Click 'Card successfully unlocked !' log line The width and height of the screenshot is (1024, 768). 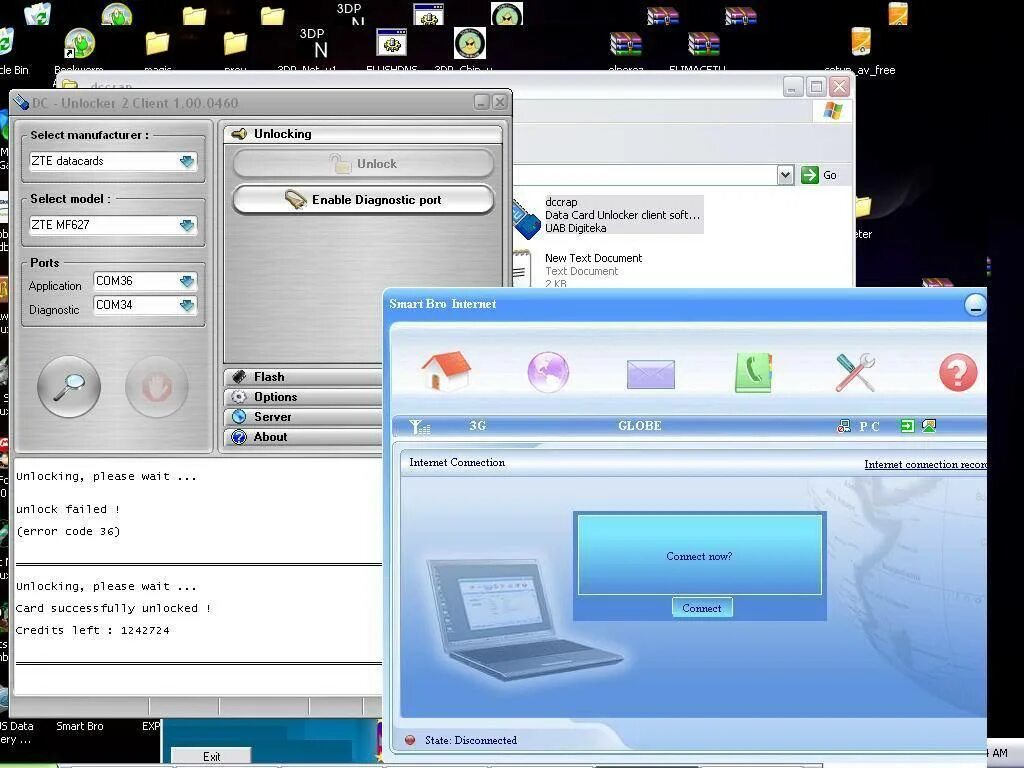coord(113,609)
